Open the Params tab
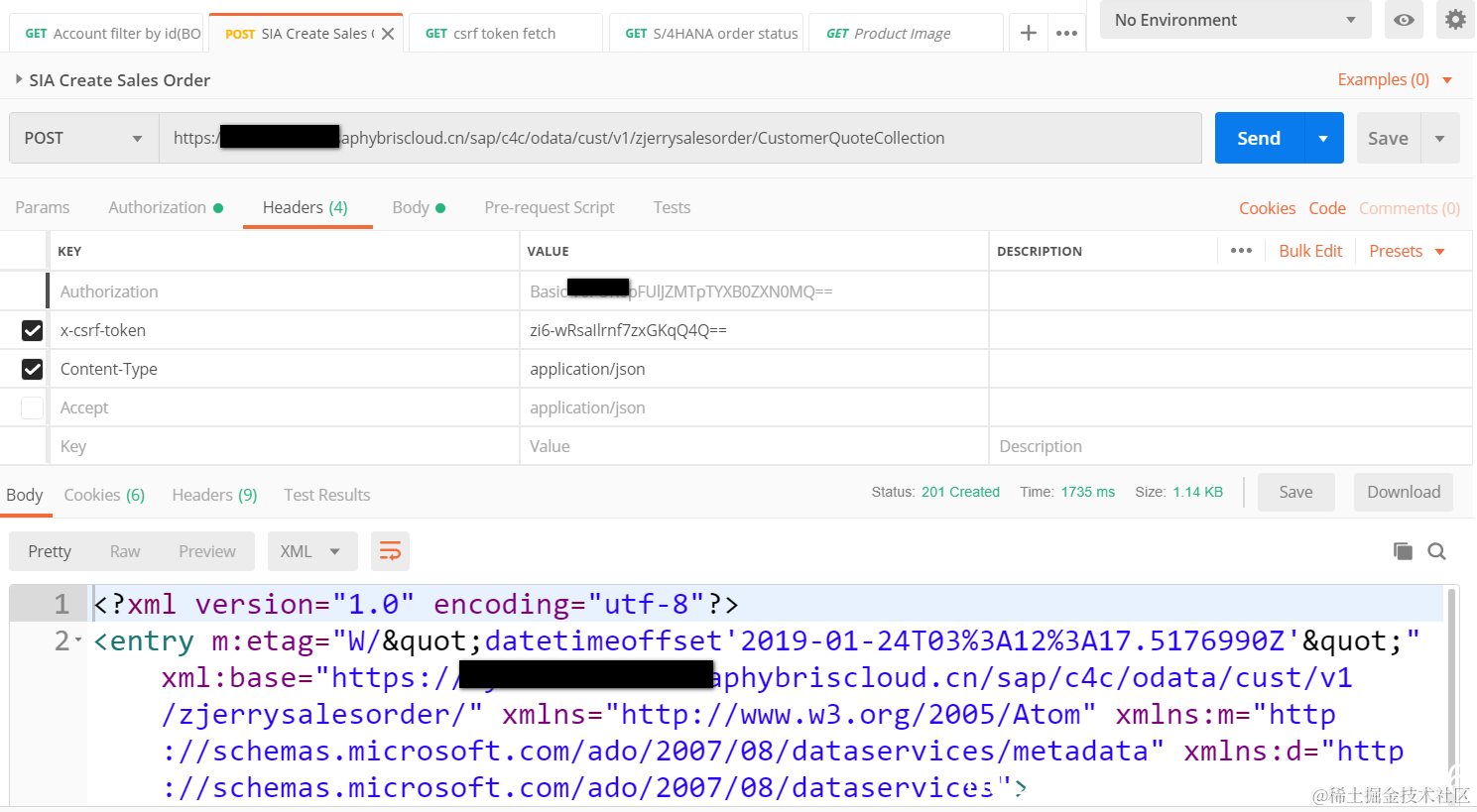 [43, 207]
